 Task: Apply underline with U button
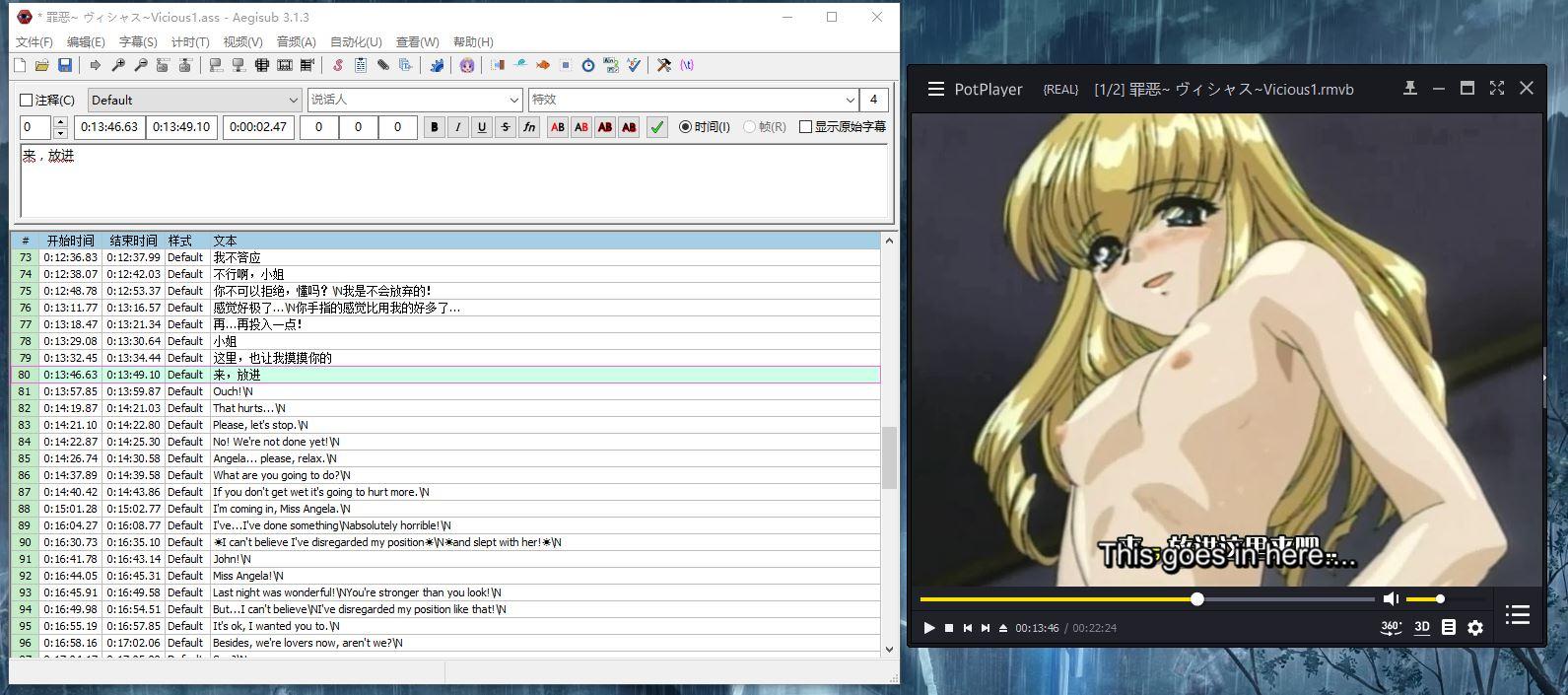(x=482, y=127)
